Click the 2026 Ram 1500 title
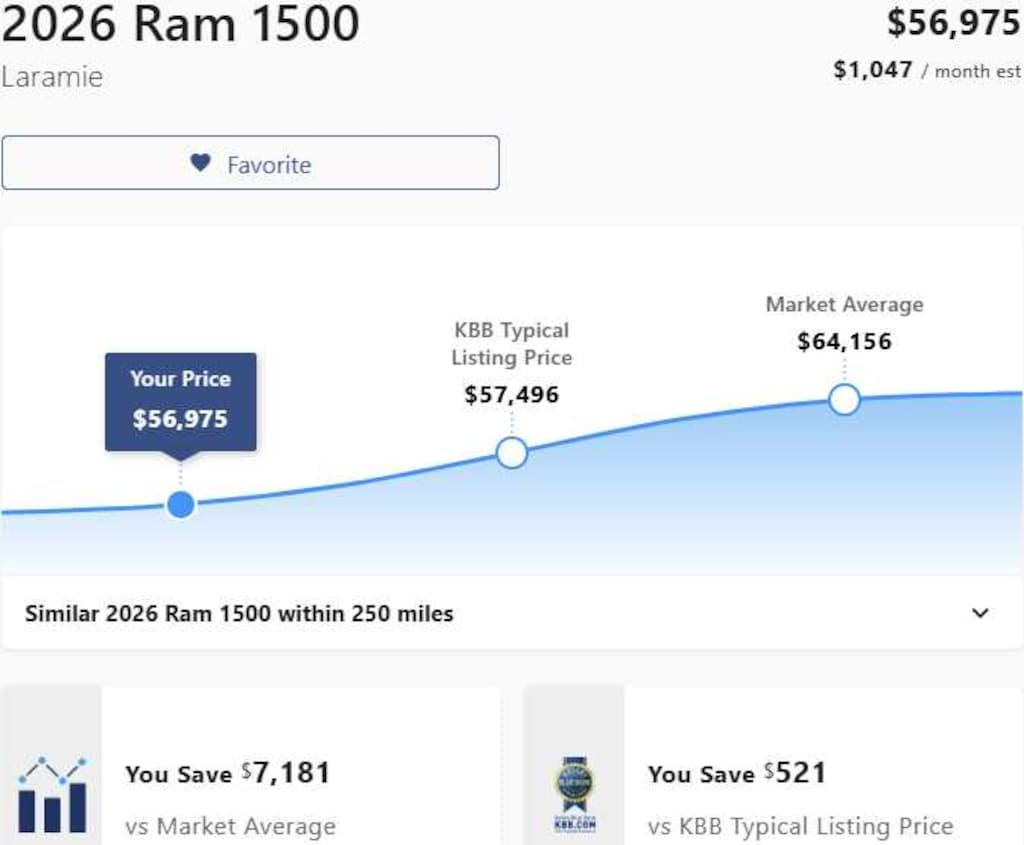This screenshot has width=1024, height=845. pos(180,24)
